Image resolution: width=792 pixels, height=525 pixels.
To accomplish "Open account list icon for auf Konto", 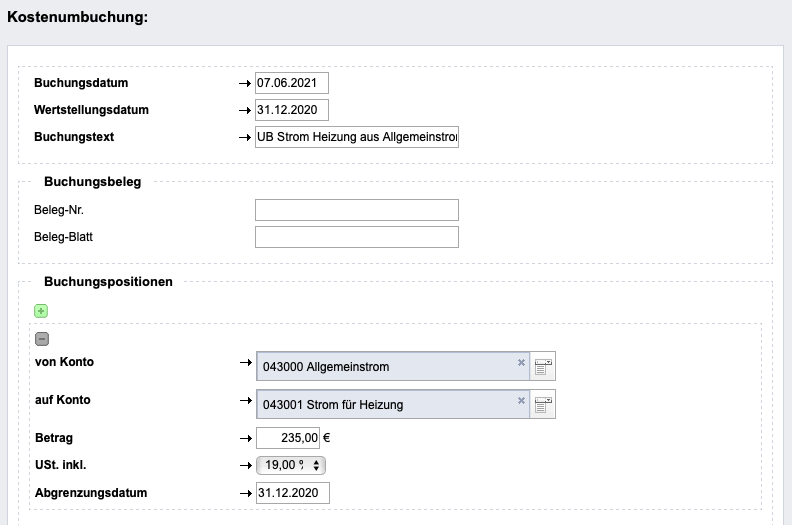I will (542, 404).
